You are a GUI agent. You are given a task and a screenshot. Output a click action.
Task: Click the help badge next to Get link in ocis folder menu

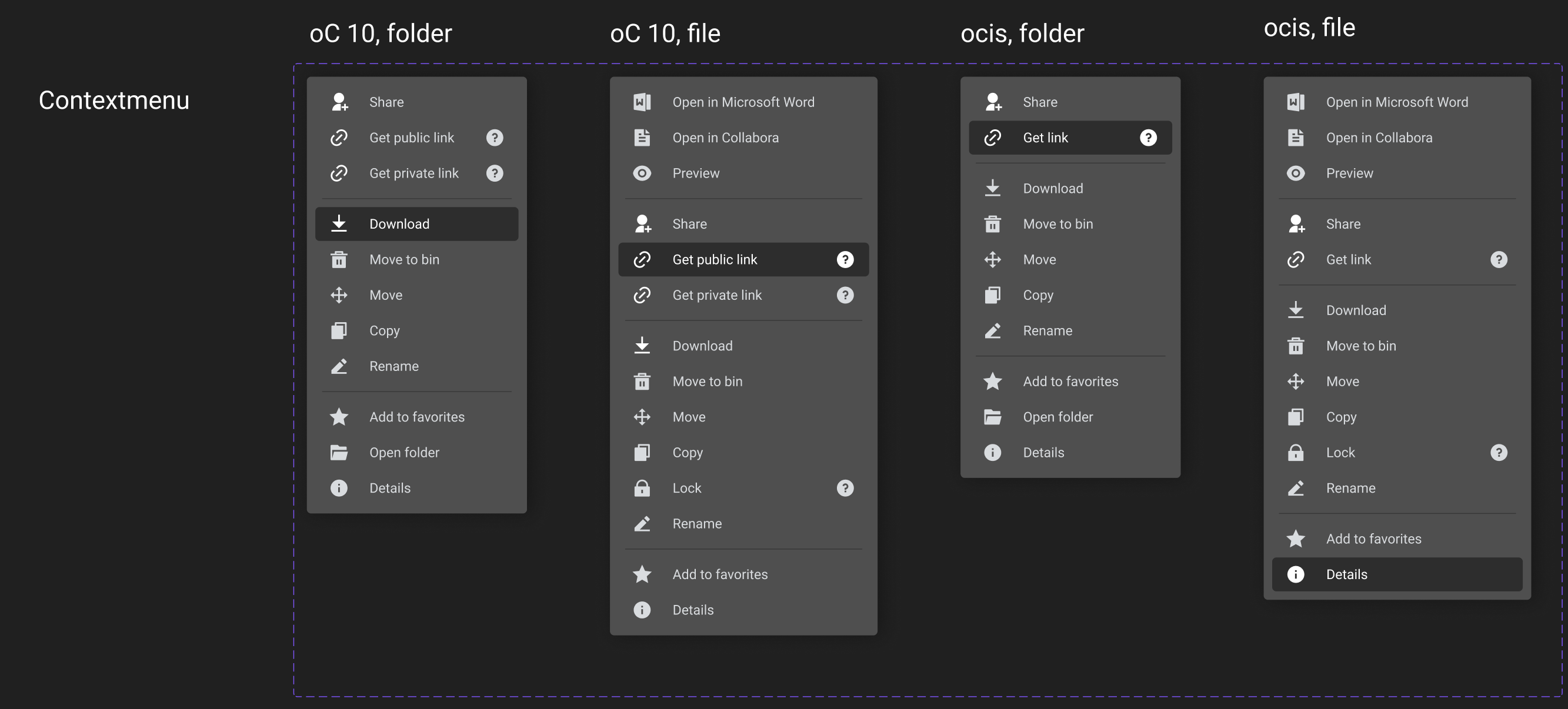click(1149, 138)
